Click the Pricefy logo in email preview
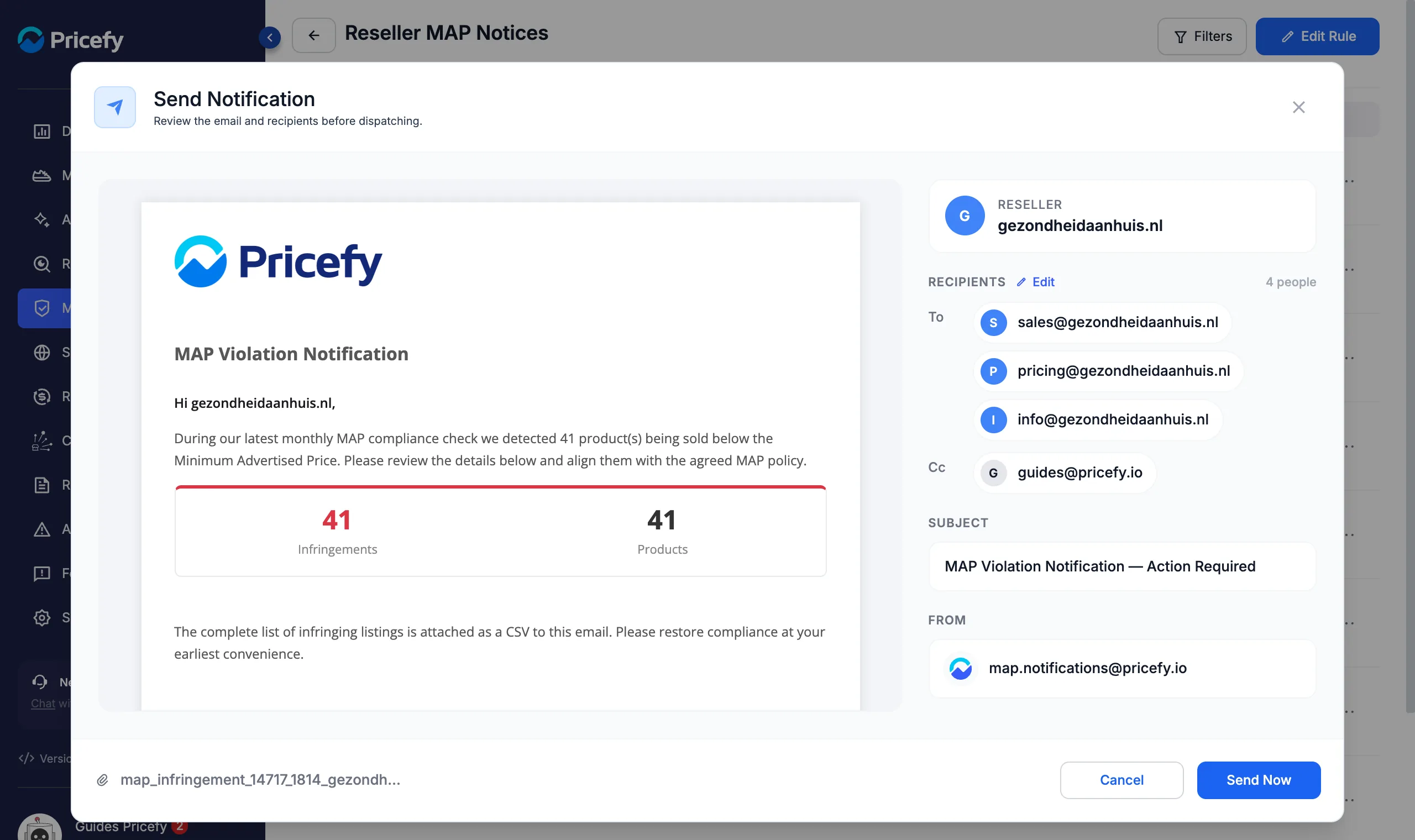 click(x=278, y=261)
